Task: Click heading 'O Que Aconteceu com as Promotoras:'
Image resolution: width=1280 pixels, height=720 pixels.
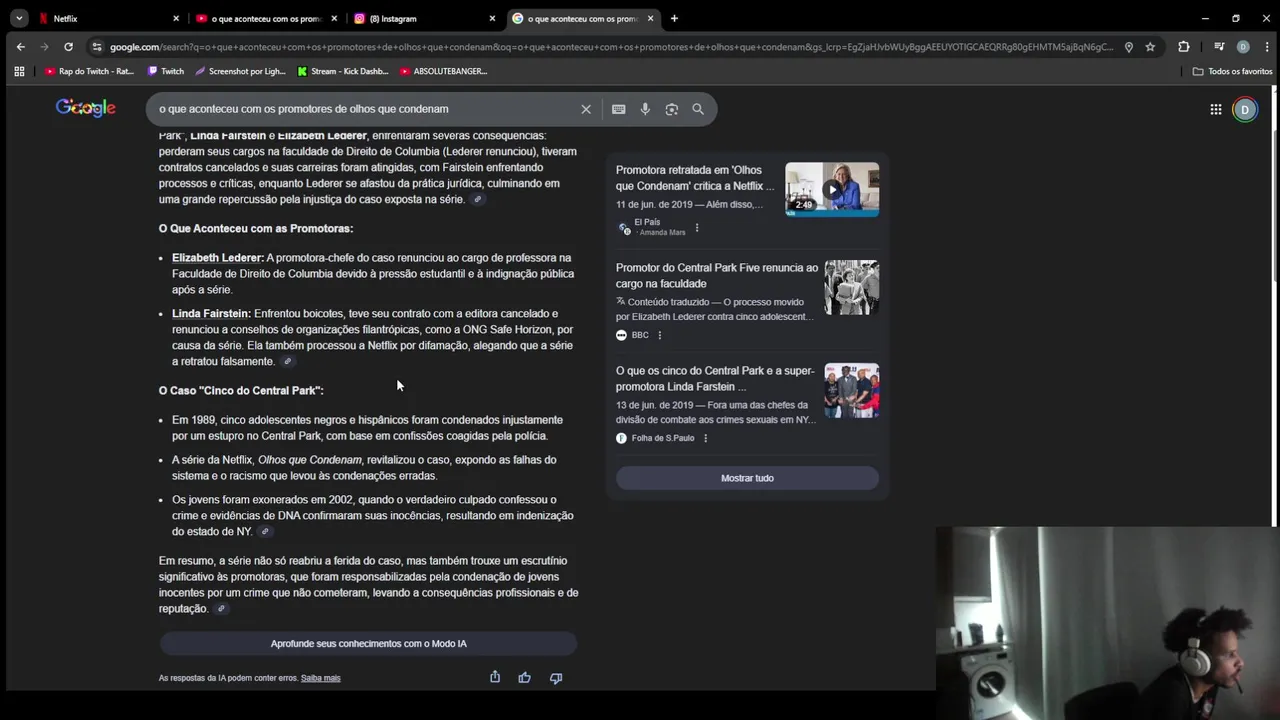Action: click(x=256, y=229)
